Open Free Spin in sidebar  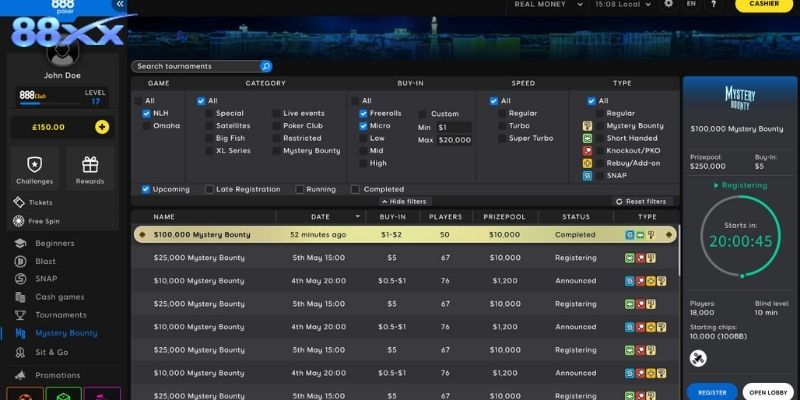[35, 221]
